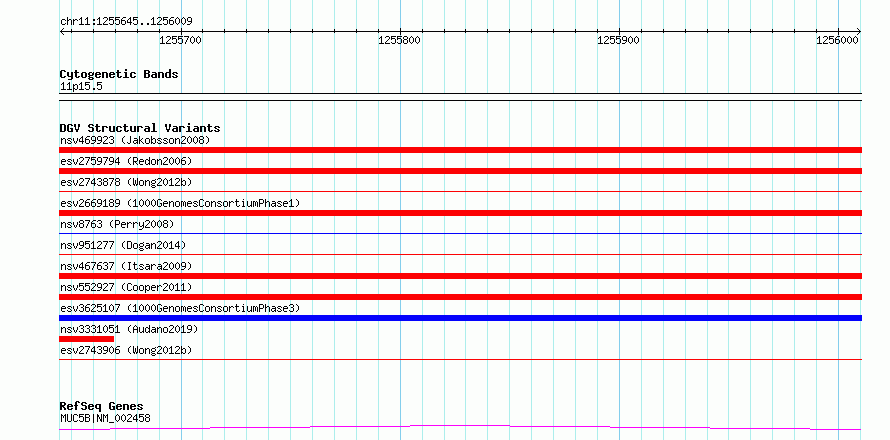The height and width of the screenshot is (440, 890).
Task: Open the RefSeq Genes track title
Action: pyautogui.click(x=101, y=407)
